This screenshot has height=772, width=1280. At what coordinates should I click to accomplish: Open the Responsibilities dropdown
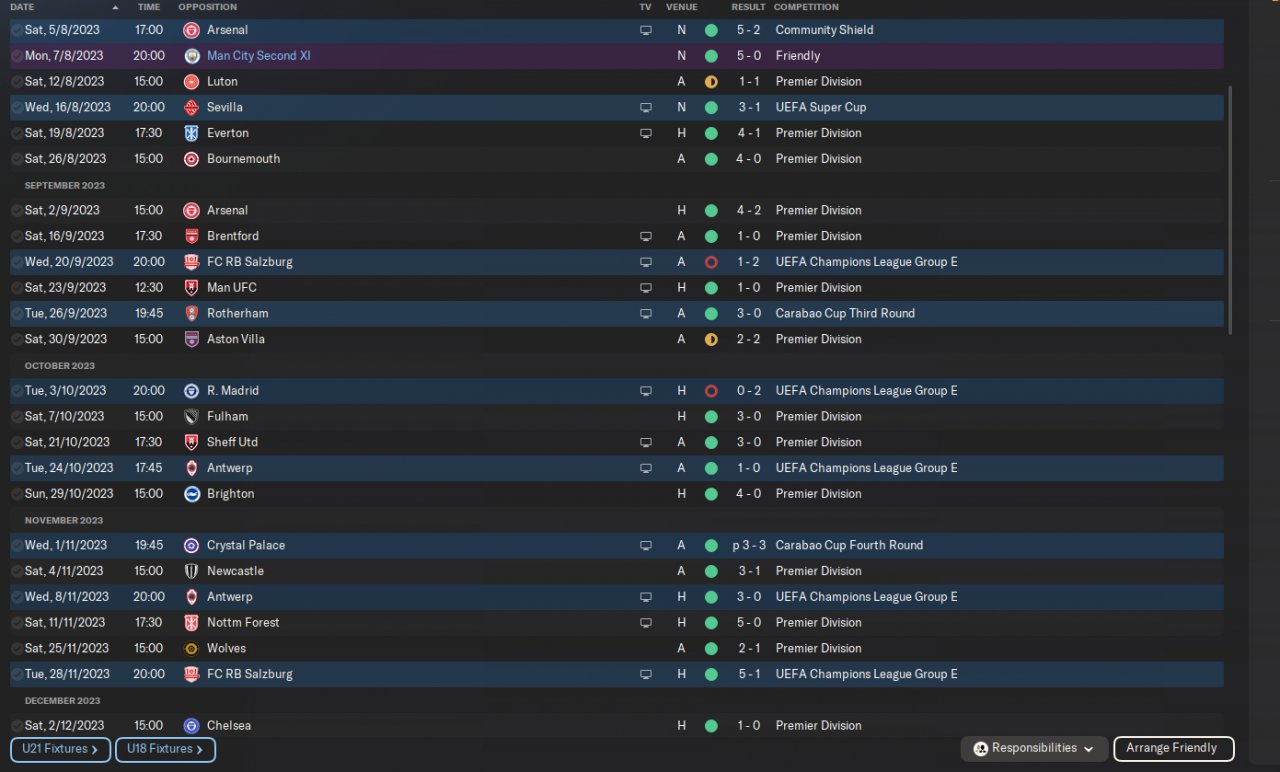(x=1034, y=749)
